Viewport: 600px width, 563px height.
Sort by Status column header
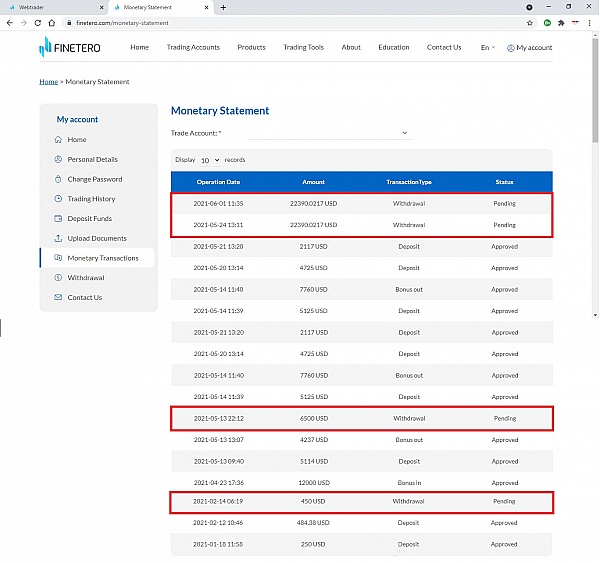tap(504, 182)
